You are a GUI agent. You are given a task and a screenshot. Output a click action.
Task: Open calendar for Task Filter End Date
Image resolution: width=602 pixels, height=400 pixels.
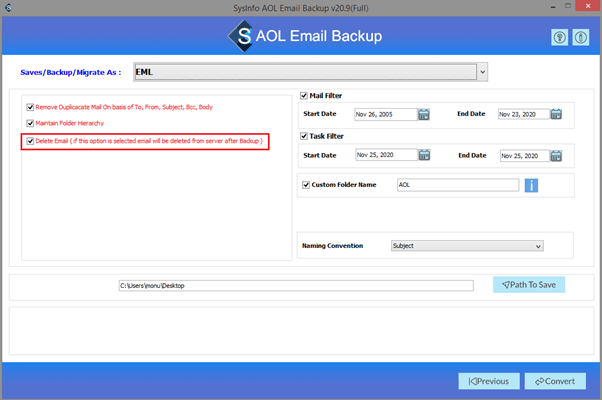click(556, 156)
